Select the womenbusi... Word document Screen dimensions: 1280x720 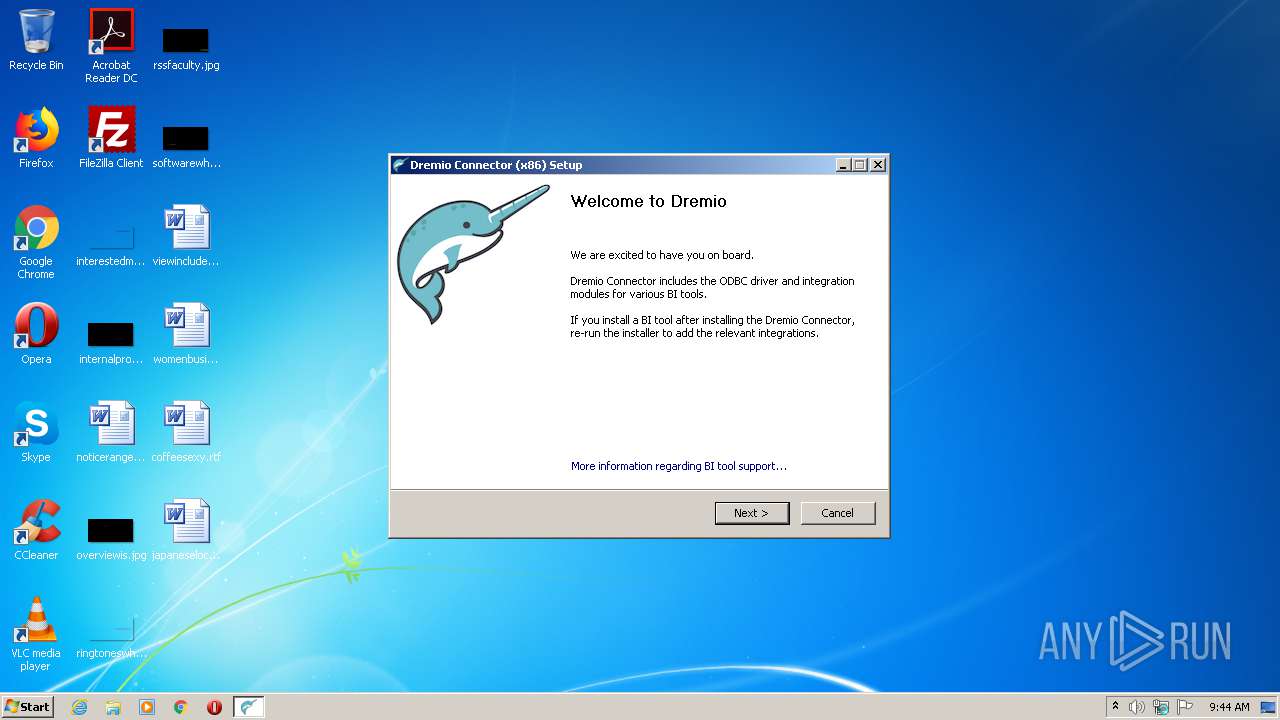(x=186, y=334)
